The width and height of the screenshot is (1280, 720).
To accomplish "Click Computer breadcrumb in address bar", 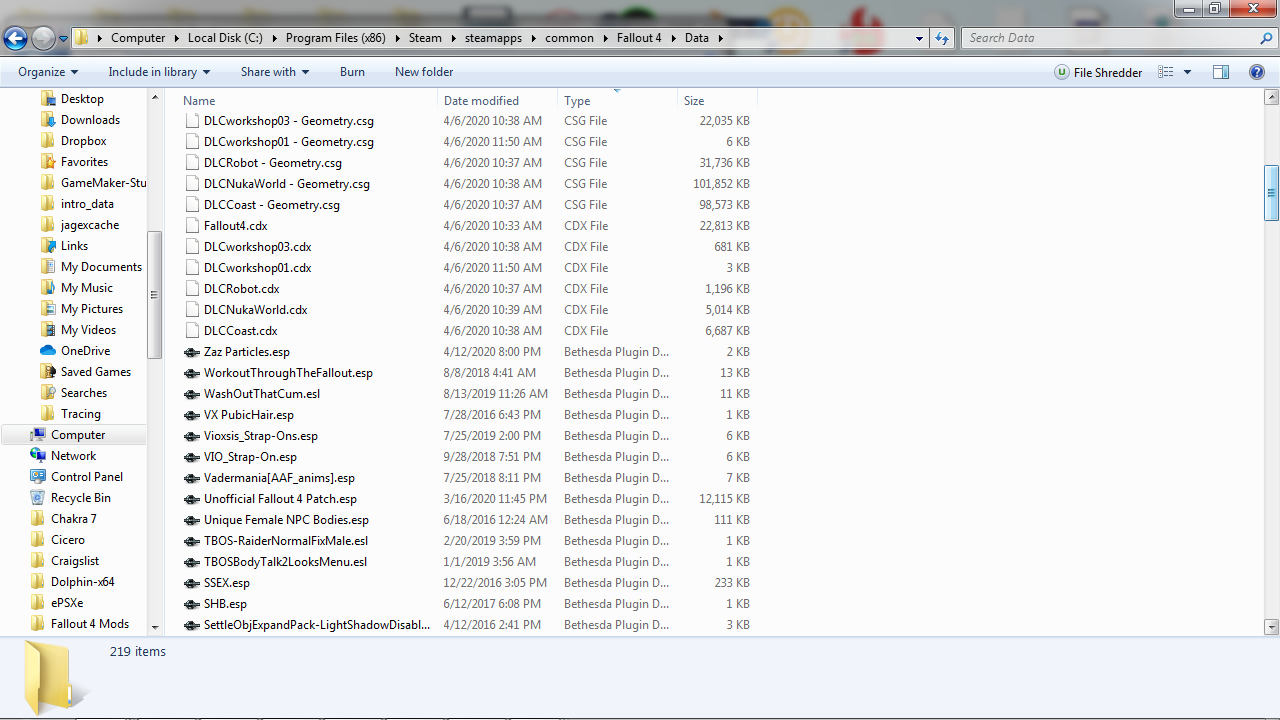I will tap(138, 38).
